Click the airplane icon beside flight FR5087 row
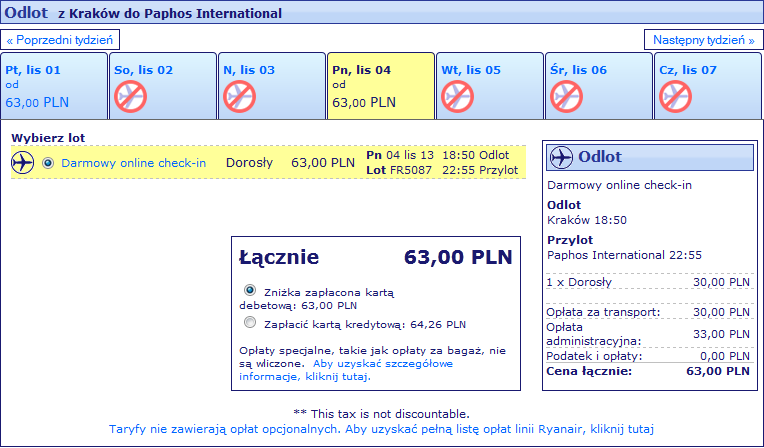This screenshot has width=764, height=448. [x=22, y=162]
